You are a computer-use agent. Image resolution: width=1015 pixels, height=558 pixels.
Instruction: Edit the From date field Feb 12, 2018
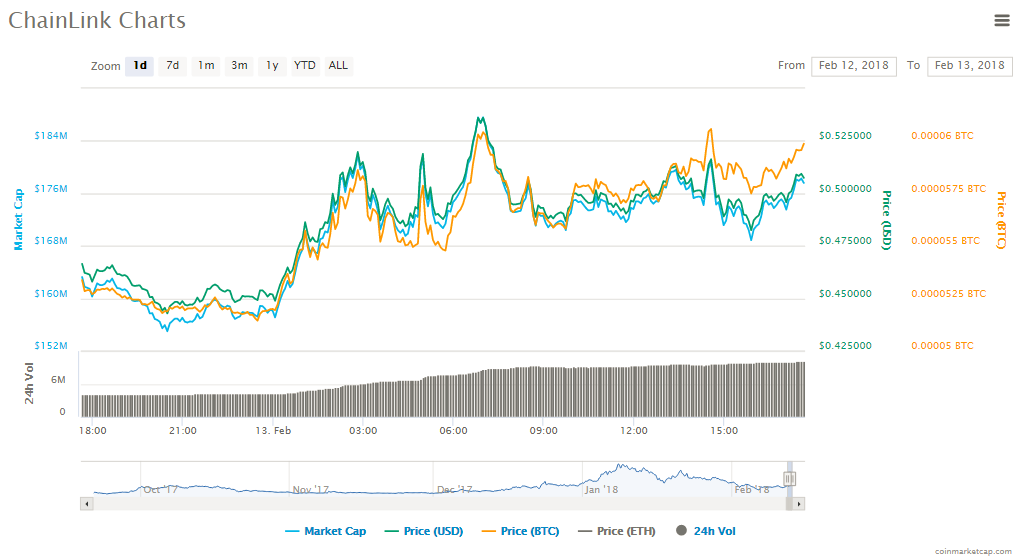coord(854,66)
